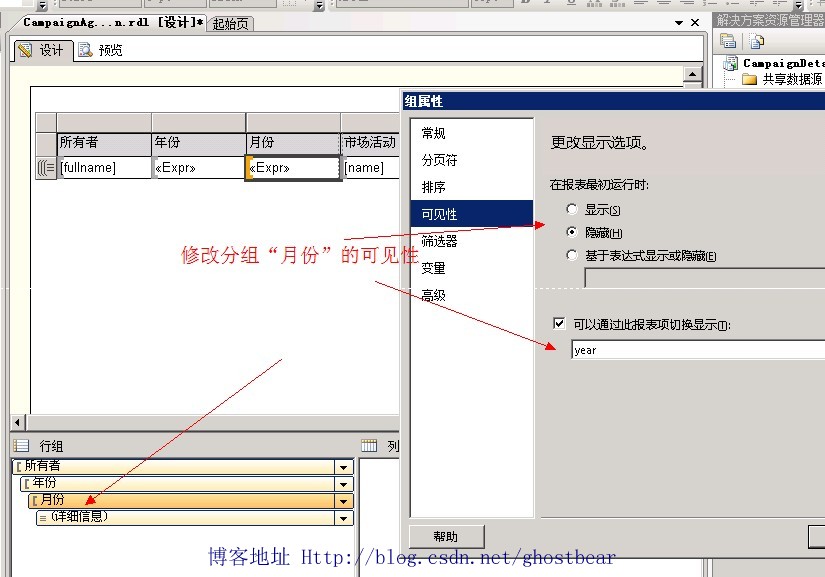Screen dimensions: 825x577
Task: Select 变量 page in group properties
Action: 433,268
